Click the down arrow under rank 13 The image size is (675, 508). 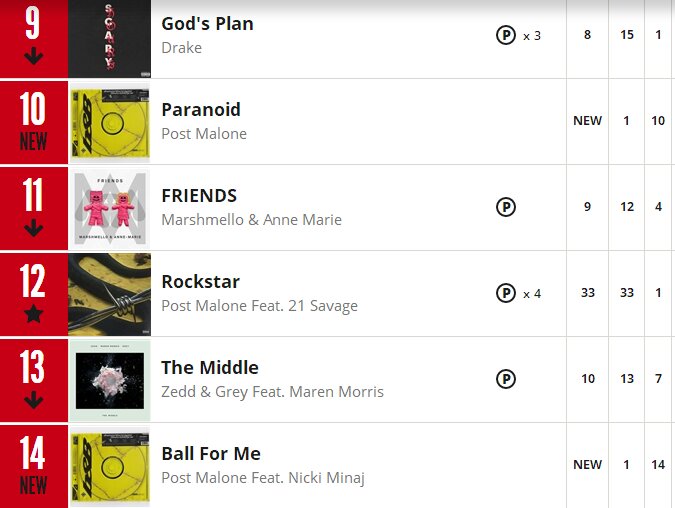(x=34, y=401)
